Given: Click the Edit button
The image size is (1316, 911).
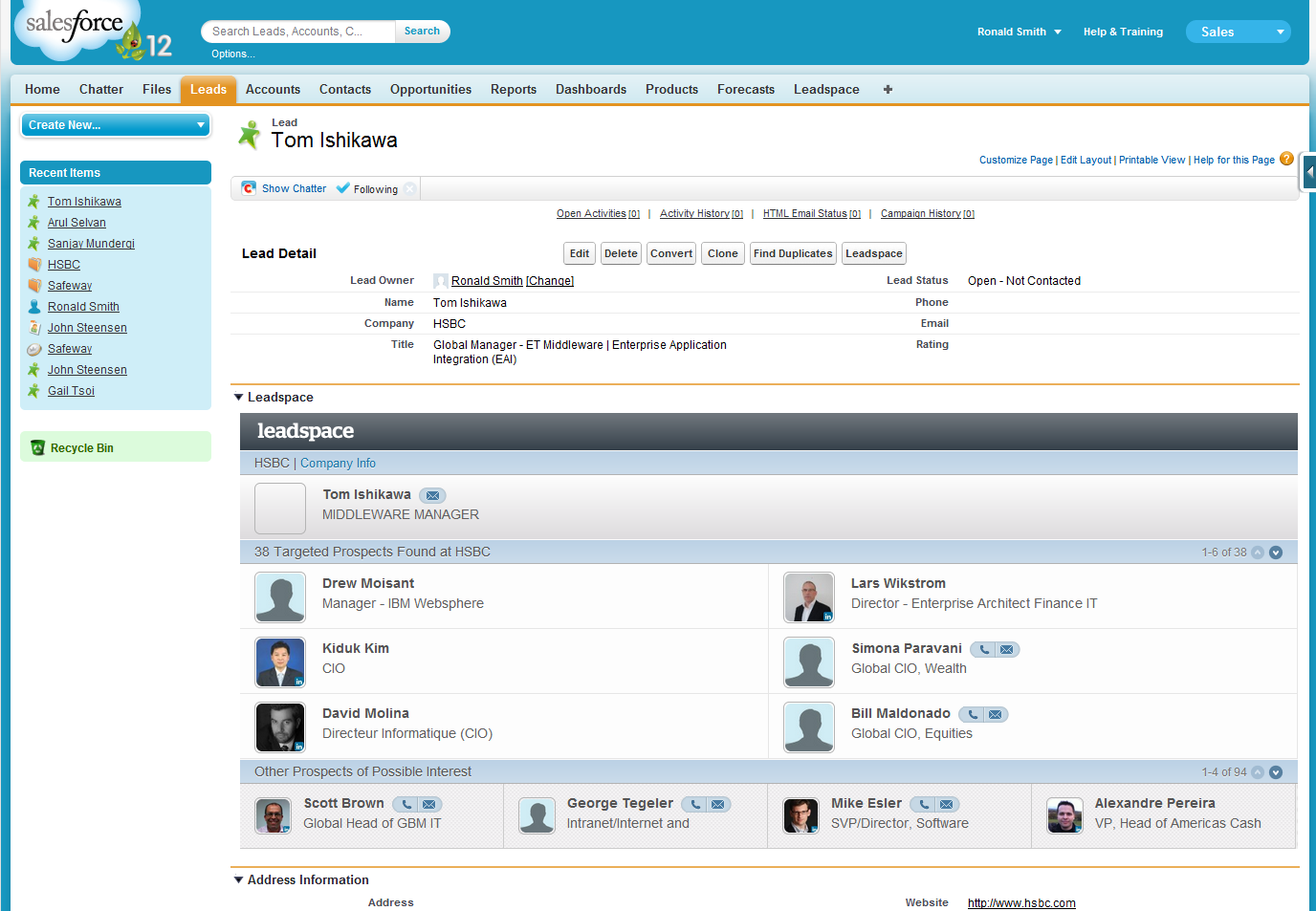Looking at the screenshot, I should [580, 253].
